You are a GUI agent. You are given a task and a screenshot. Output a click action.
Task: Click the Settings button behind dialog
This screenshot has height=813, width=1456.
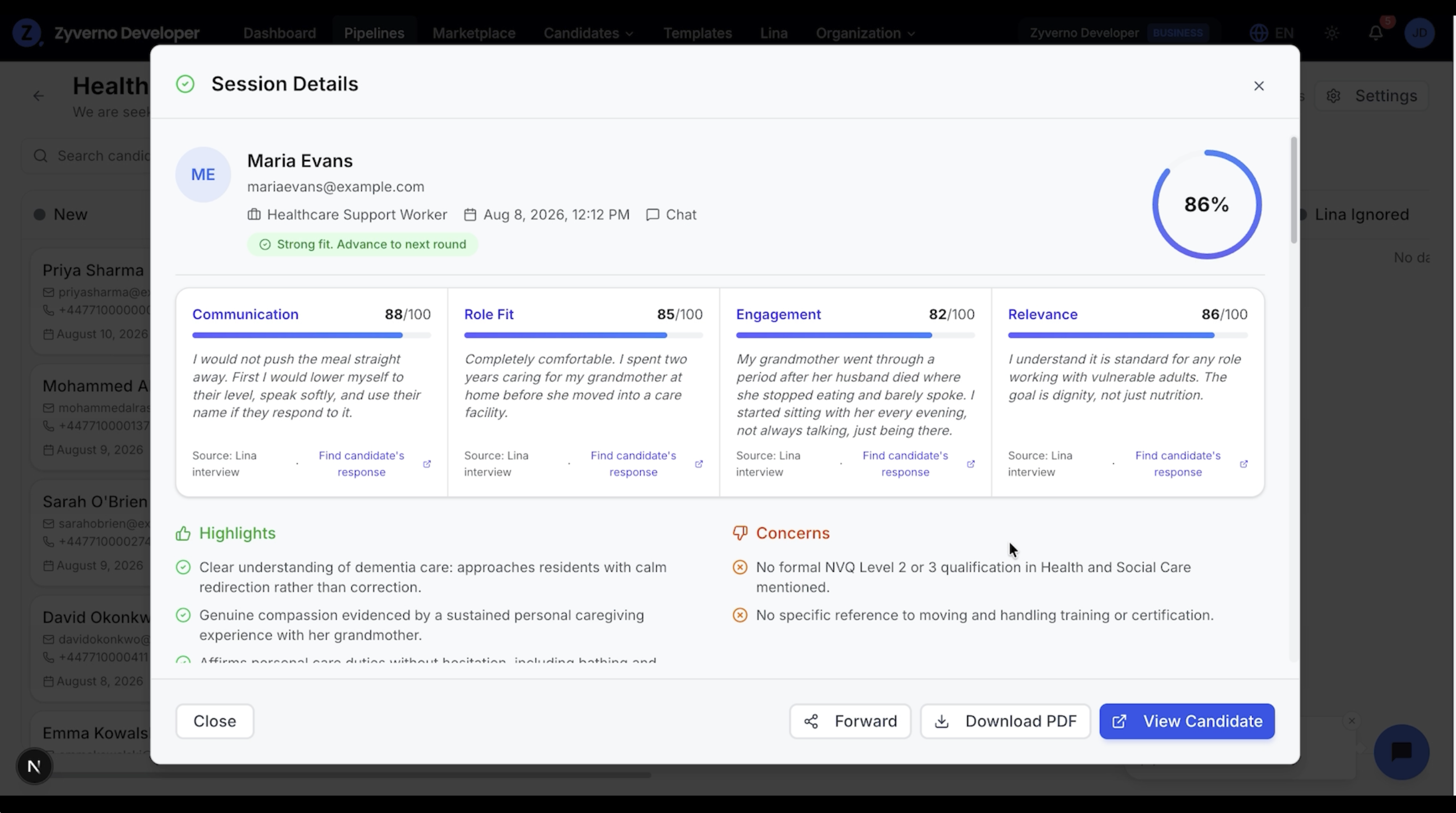click(x=1372, y=96)
